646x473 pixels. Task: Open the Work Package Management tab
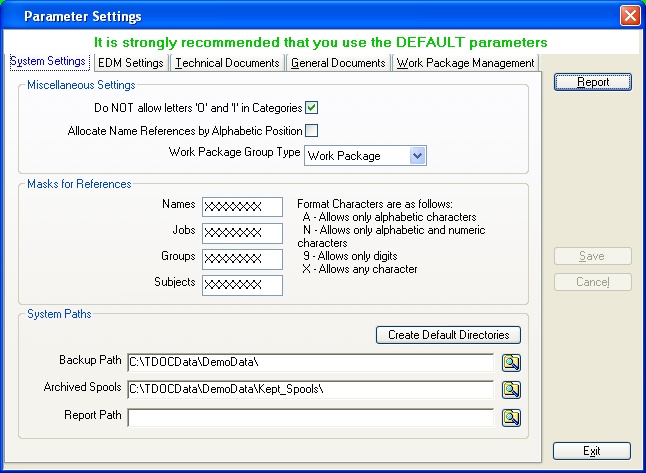pos(466,63)
